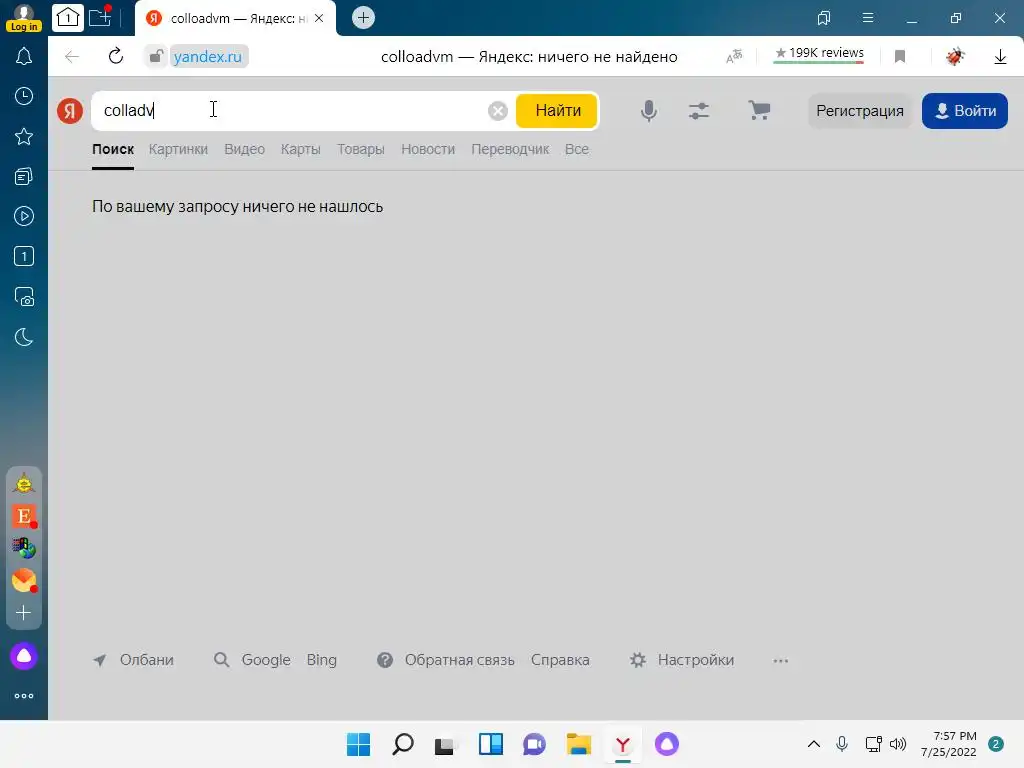
Task: Click the Регистрация button
Action: 860,111
